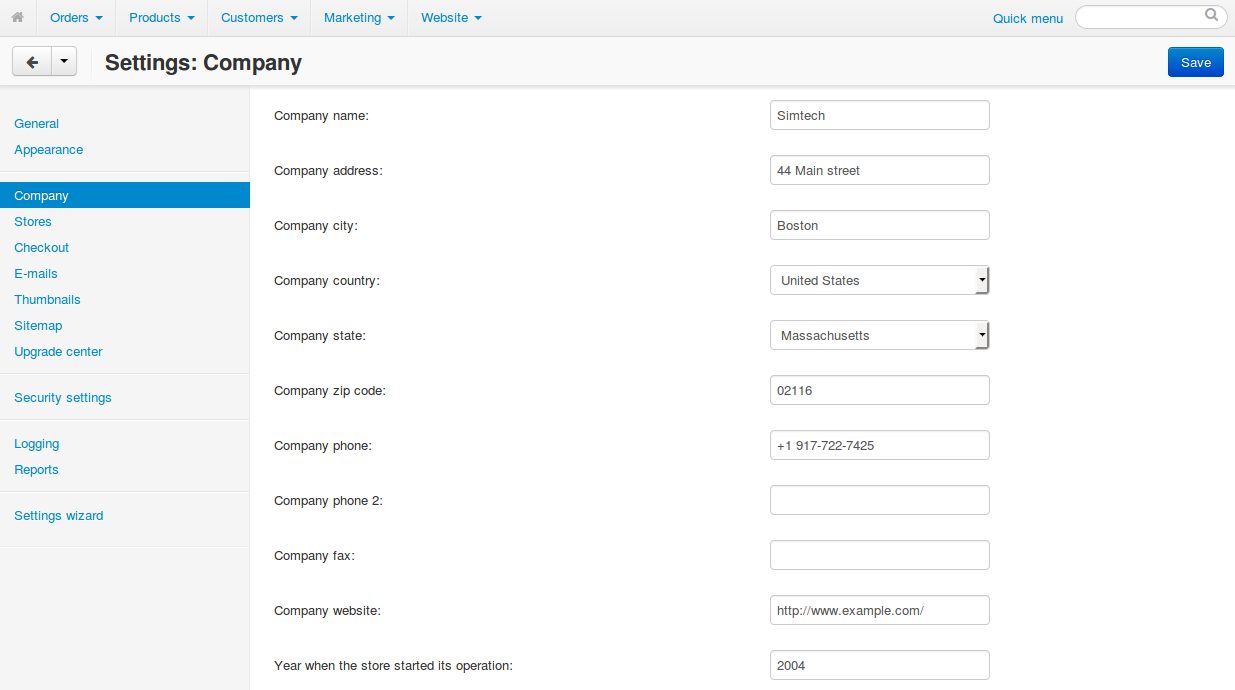Focus the top search field
Image resolution: width=1235 pixels, height=690 pixels.
pos(1151,17)
